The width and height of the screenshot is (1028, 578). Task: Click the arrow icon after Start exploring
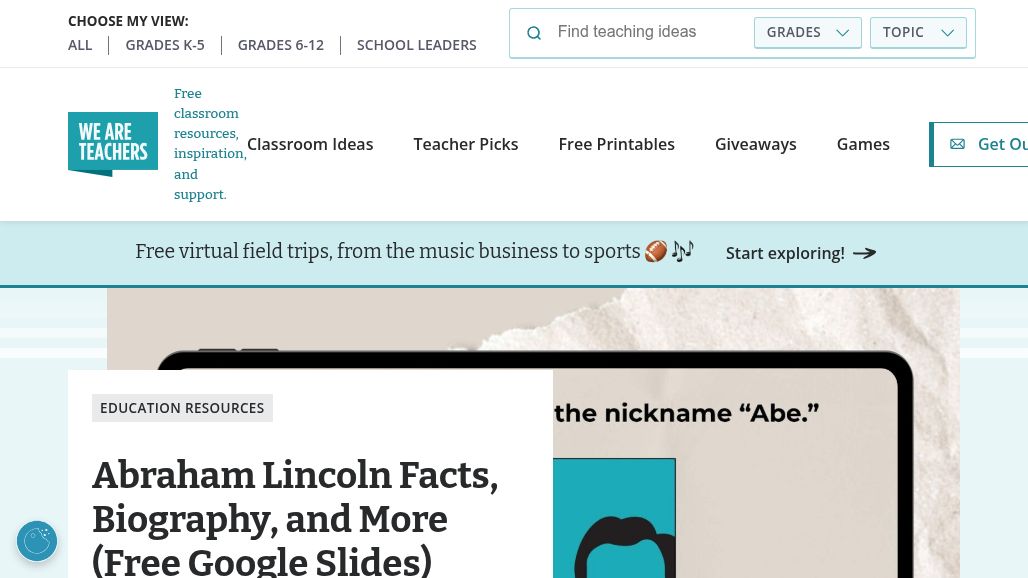pyautogui.click(x=865, y=253)
